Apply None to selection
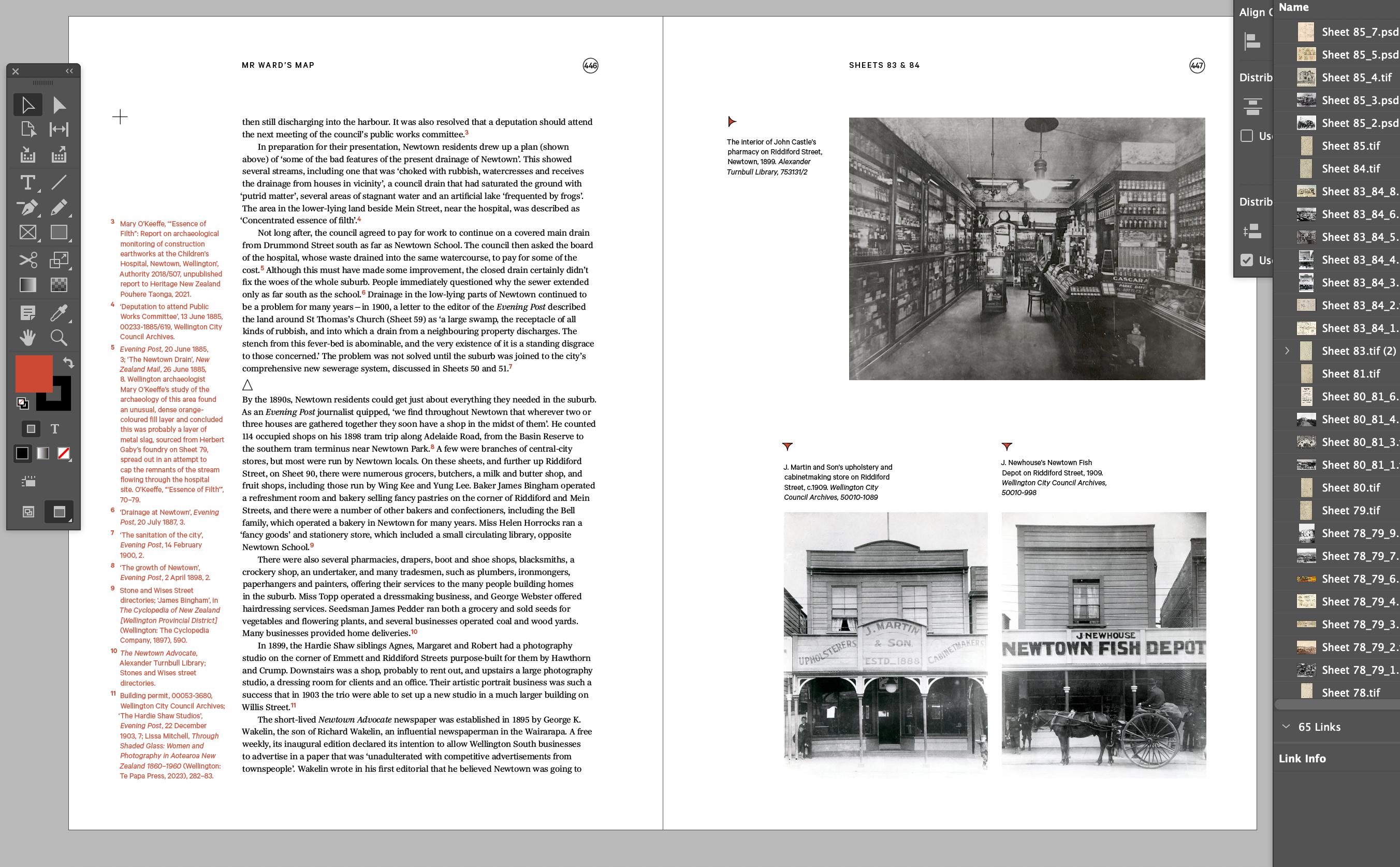 pyautogui.click(x=64, y=454)
